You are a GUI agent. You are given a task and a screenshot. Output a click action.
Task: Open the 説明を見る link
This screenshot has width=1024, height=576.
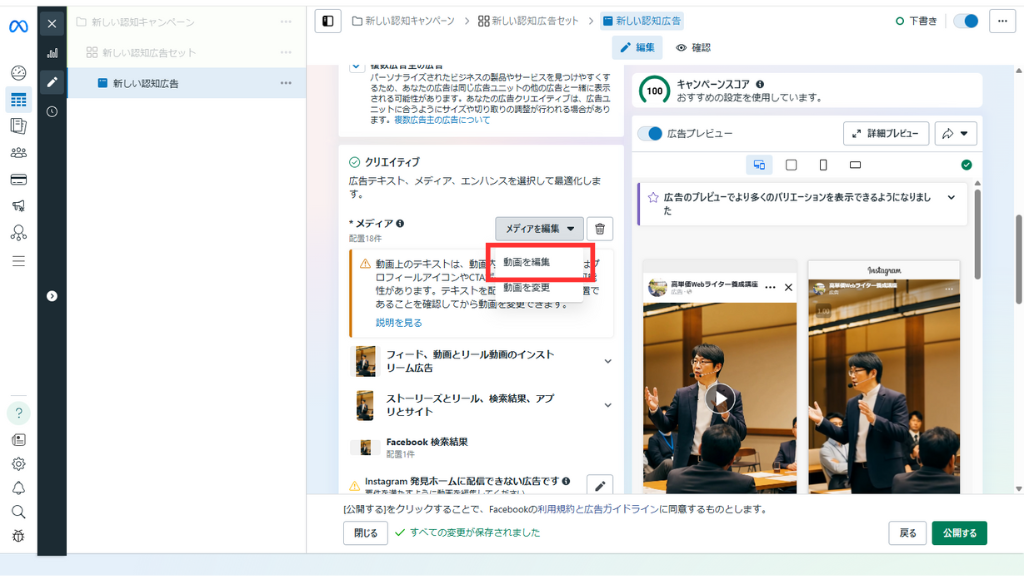point(399,323)
